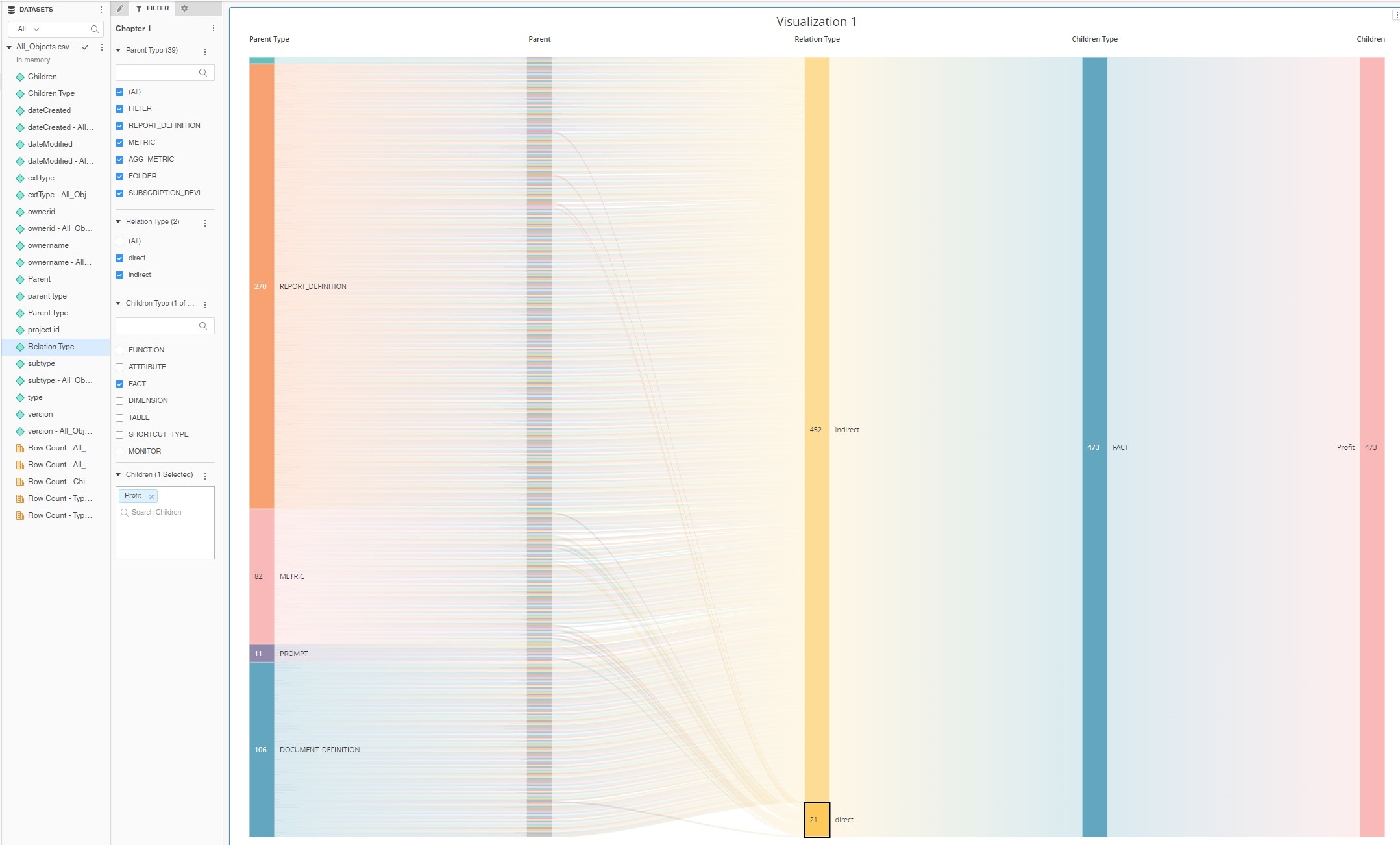Screen dimensions: 1400x845
Task: Open the All datasets dropdown
Action: coord(29,29)
